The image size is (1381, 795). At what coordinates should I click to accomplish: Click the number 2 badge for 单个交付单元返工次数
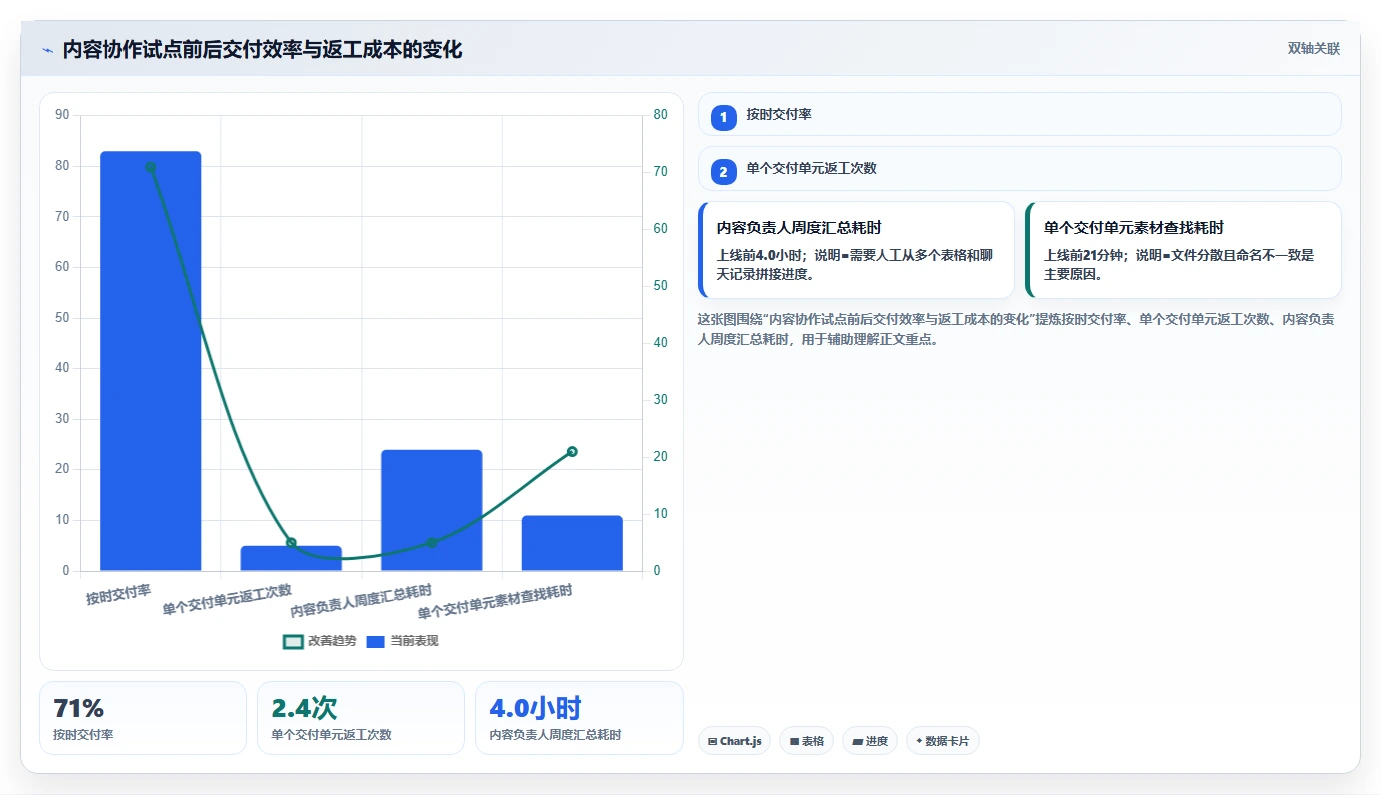pos(724,172)
